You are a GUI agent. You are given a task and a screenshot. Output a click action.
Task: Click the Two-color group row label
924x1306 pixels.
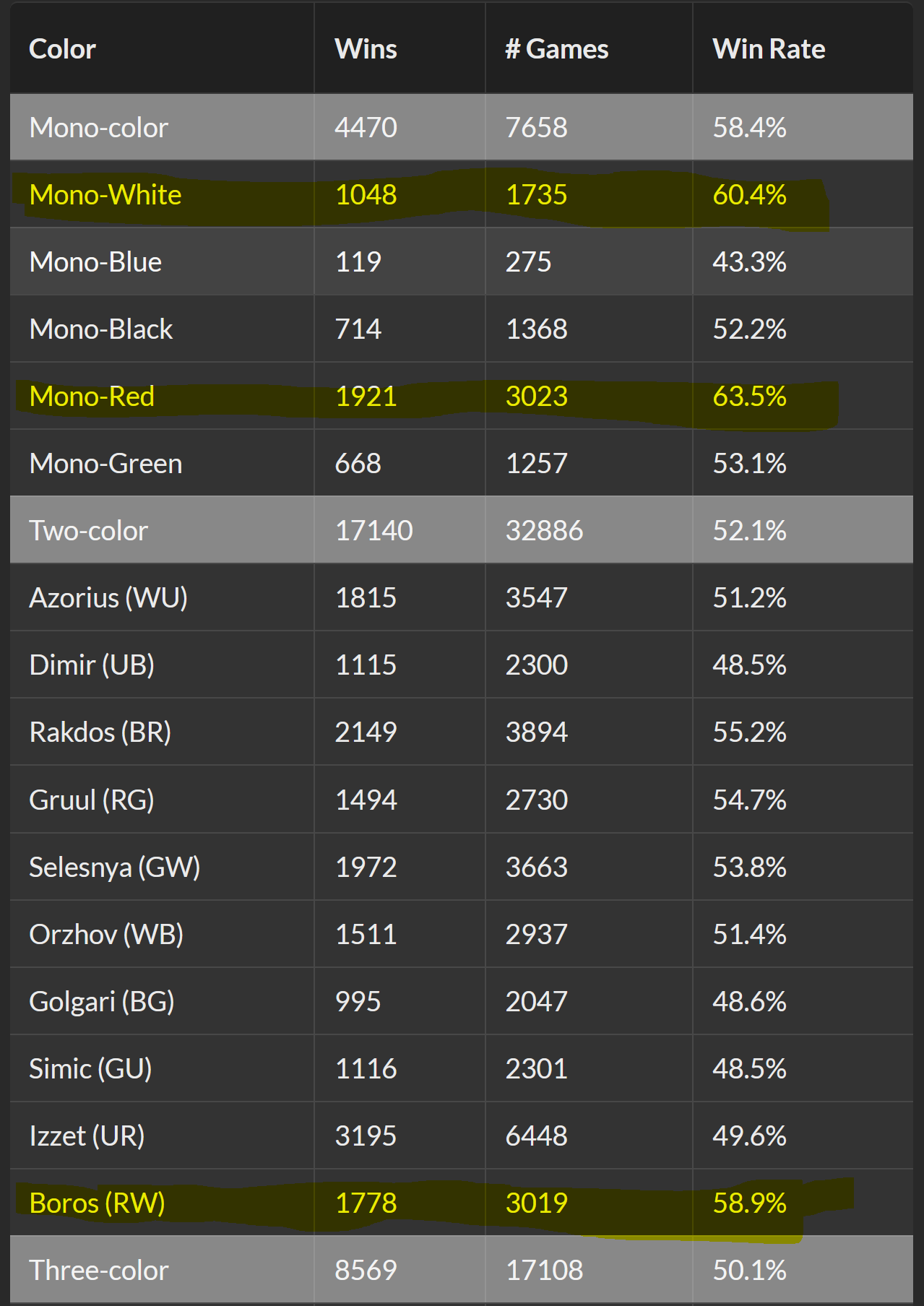point(88,531)
